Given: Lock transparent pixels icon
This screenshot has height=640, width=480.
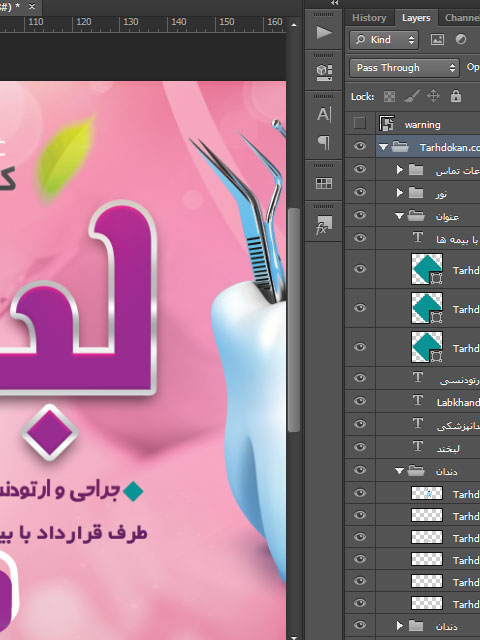Looking at the screenshot, I should tap(389, 97).
